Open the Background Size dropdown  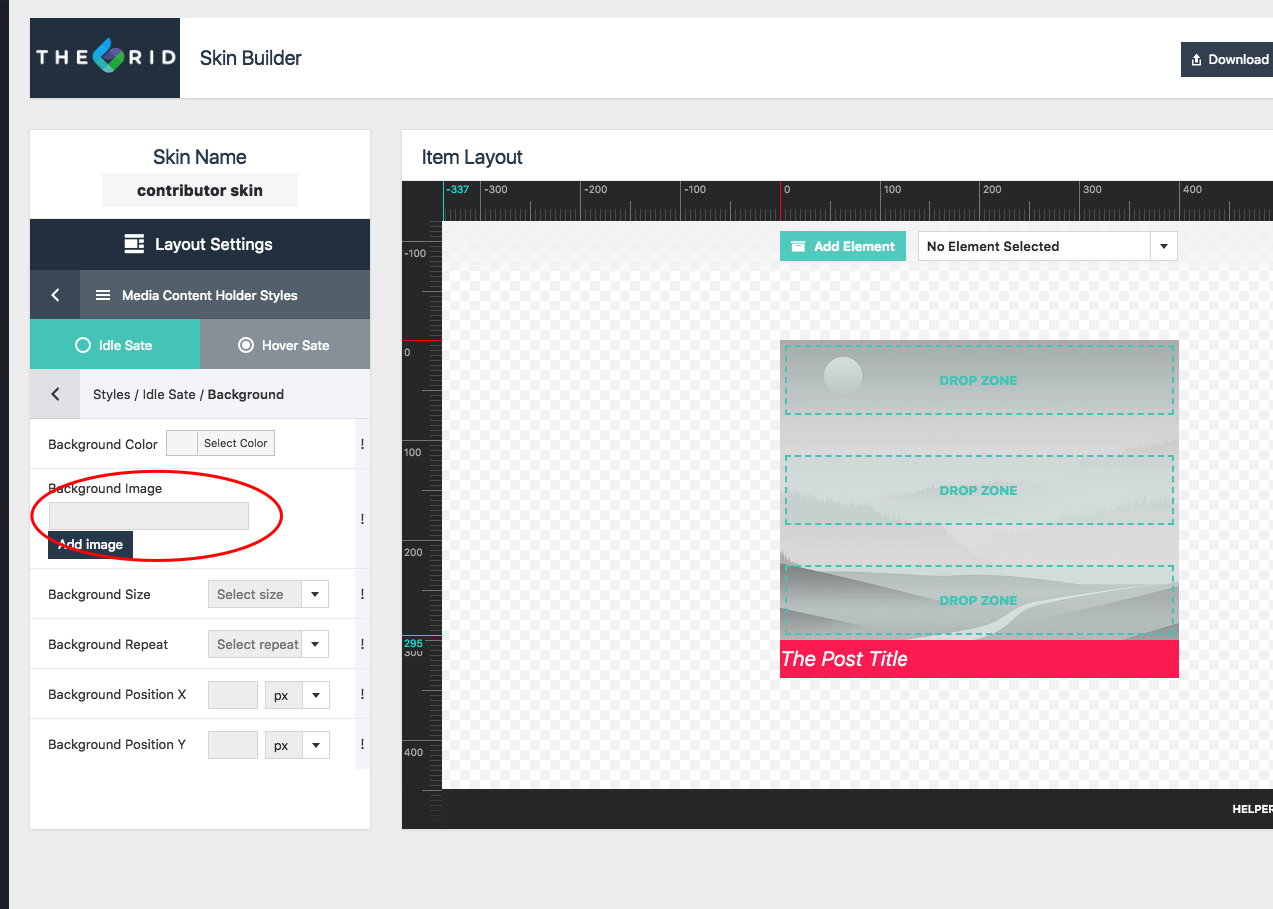(268, 594)
